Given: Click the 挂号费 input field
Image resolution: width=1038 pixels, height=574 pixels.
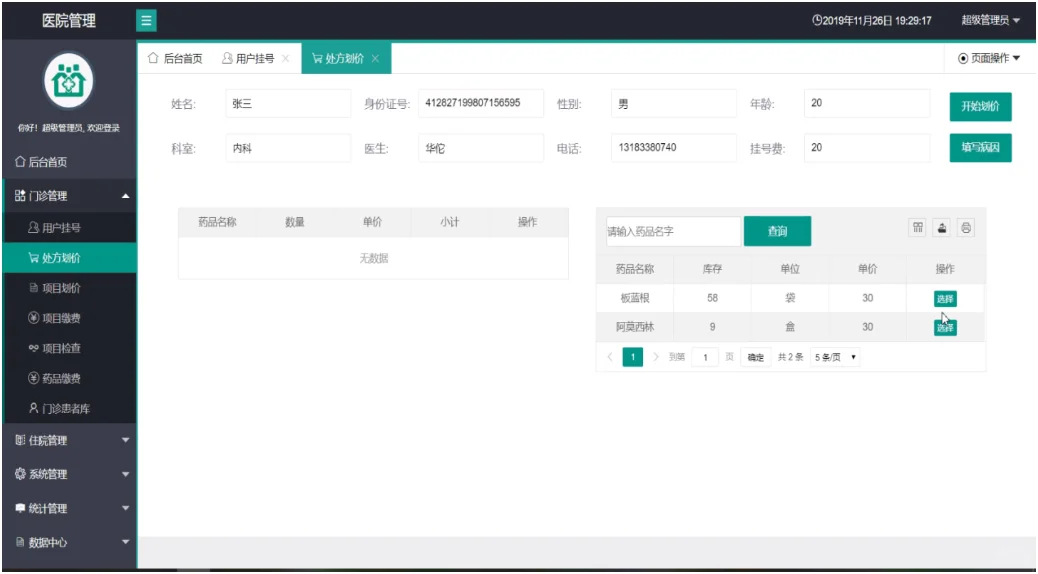Looking at the screenshot, I should (867, 148).
